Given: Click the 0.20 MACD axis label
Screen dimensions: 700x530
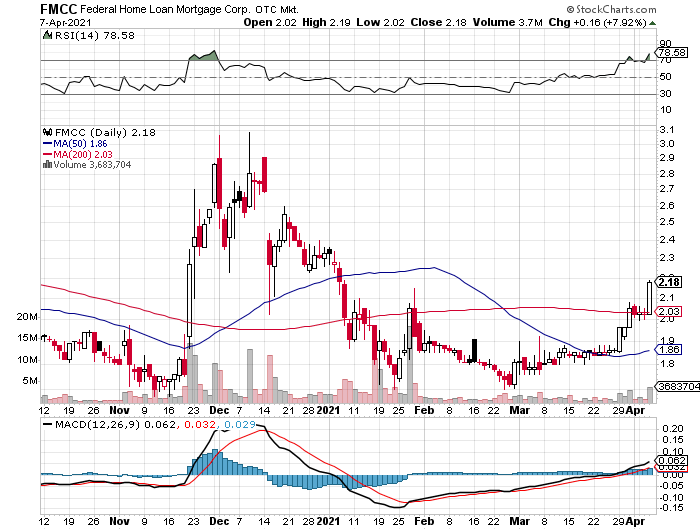Looking at the screenshot, I should click(673, 429).
